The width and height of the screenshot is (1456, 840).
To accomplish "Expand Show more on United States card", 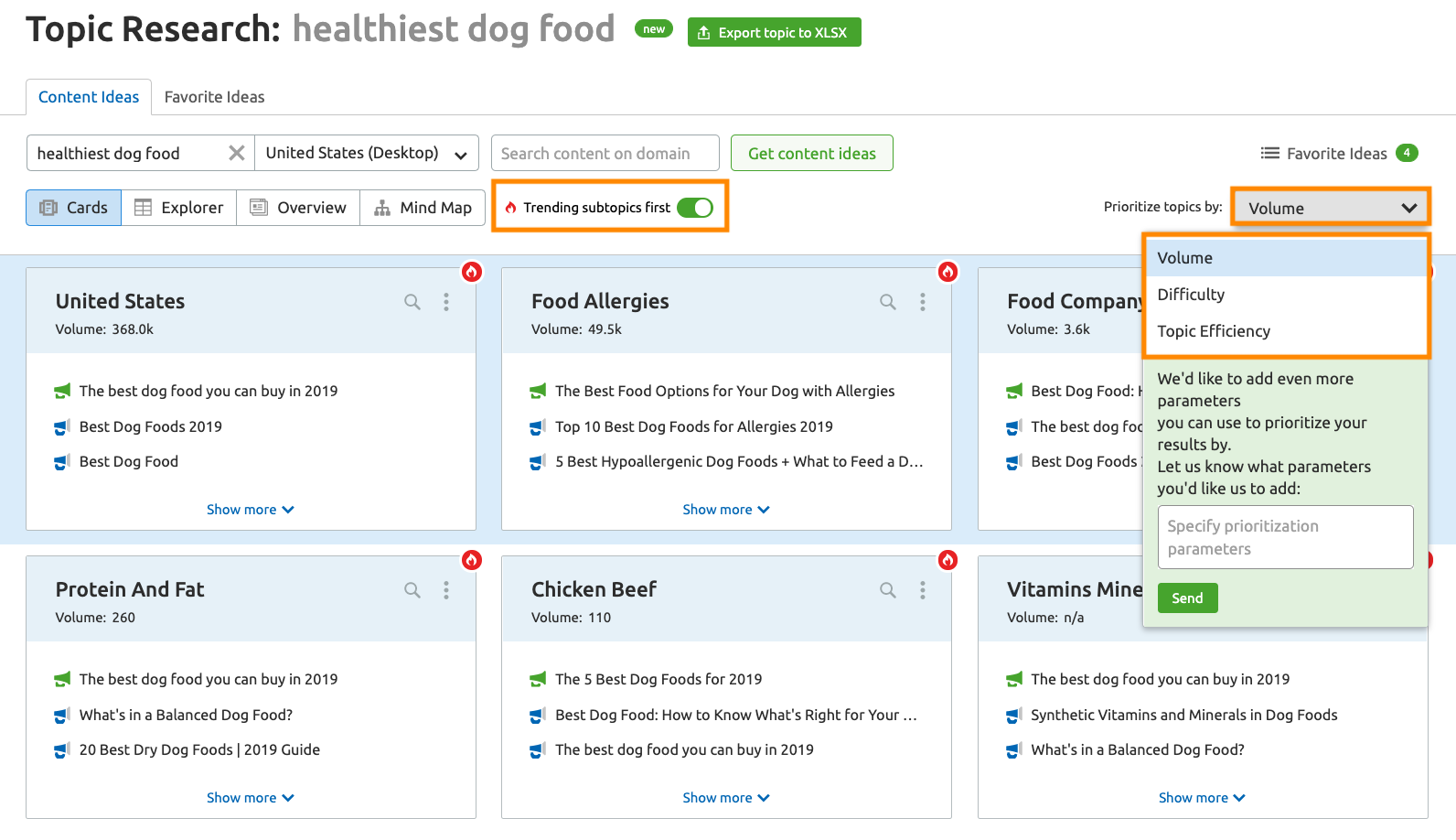I will click(x=250, y=510).
